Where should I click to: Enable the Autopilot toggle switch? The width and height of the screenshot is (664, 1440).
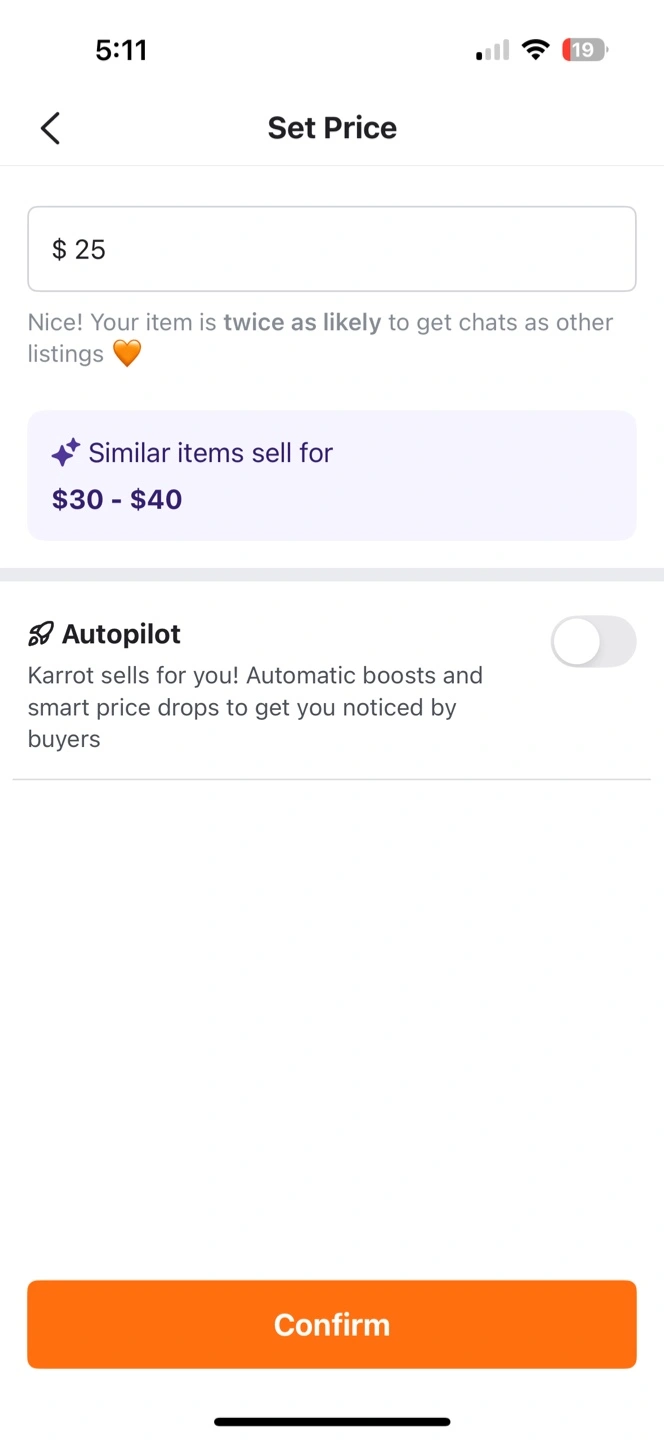pyautogui.click(x=593, y=641)
